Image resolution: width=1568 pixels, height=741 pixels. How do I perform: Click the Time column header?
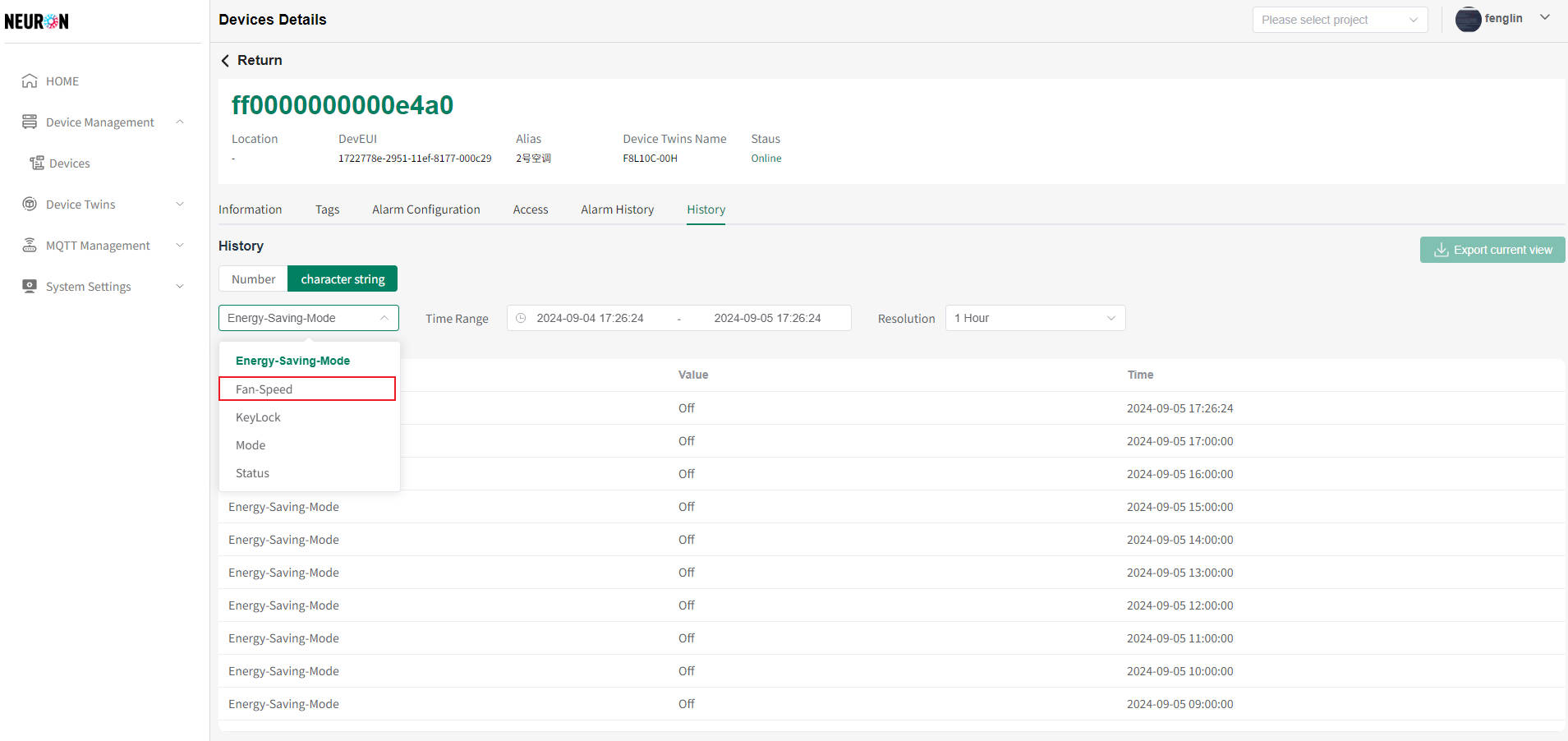coord(1140,375)
